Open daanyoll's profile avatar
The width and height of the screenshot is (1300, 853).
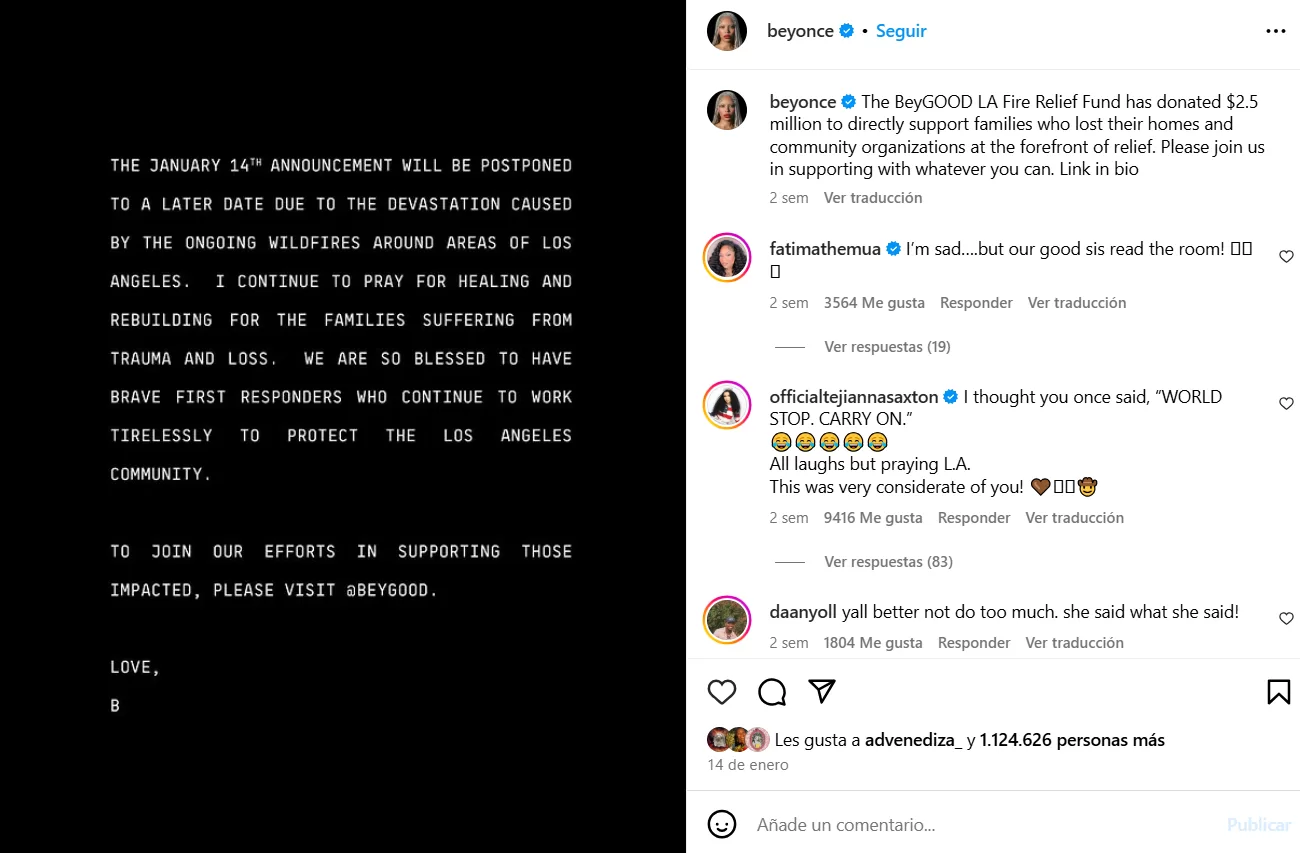click(727, 621)
